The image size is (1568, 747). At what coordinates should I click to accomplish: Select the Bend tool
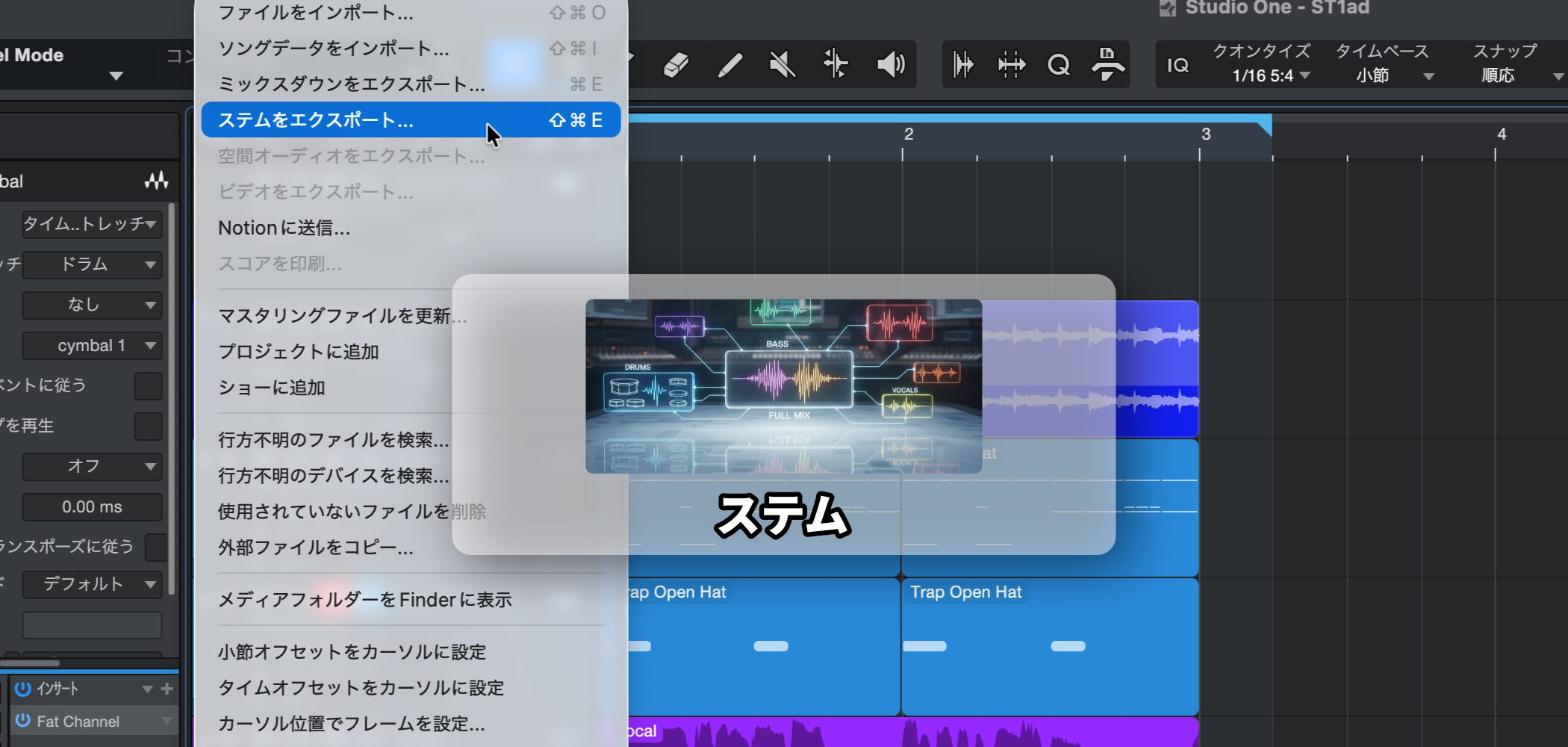[836, 65]
